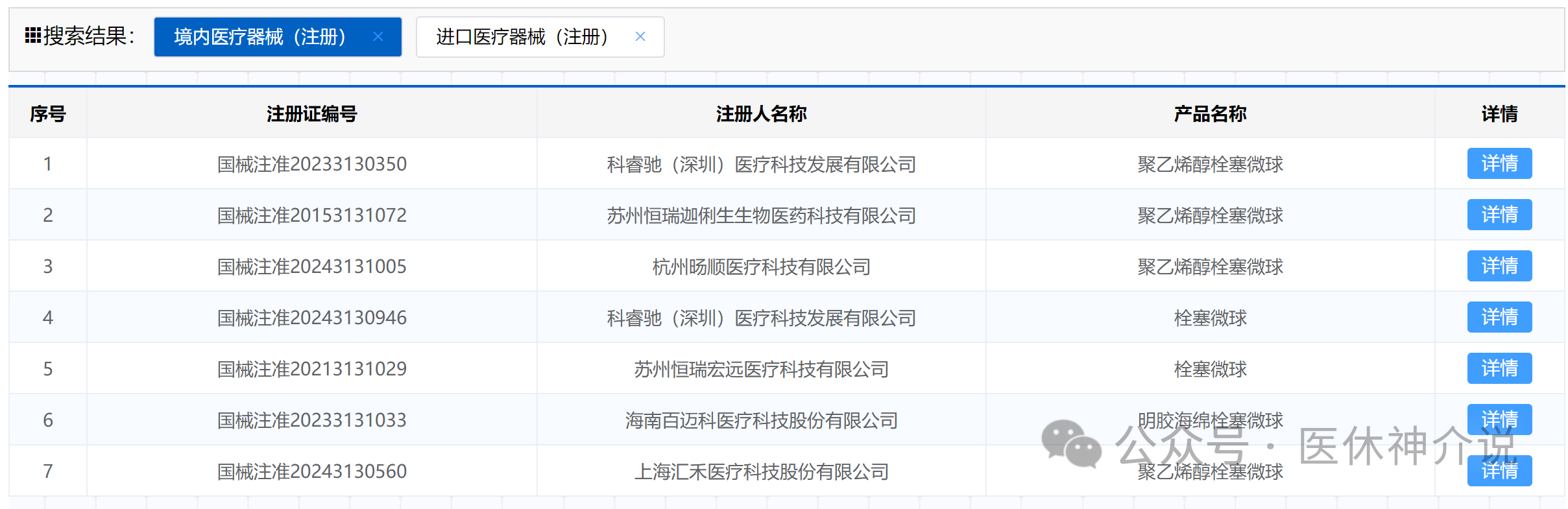The image size is (1568, 509).
Task: Select registration number 国械注准20213131029
Action: [312, 369]
